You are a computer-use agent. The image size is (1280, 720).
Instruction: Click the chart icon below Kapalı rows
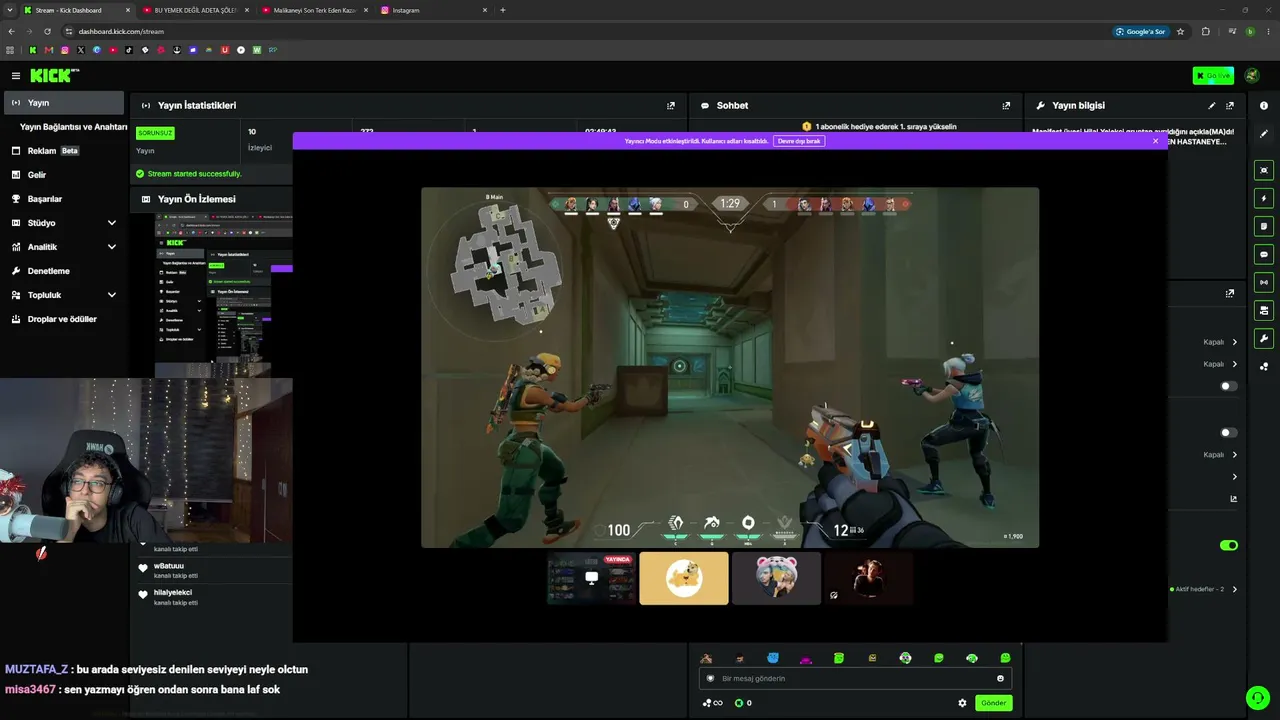[x=1233, y=499]
